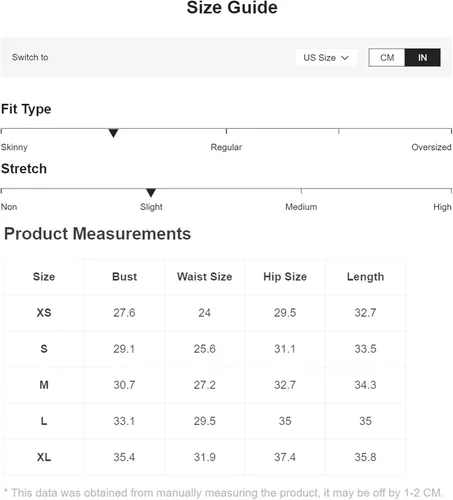The height and width of the screenshot is (500, 453).
Task: Click the Size column header
Action: (44, 277)
